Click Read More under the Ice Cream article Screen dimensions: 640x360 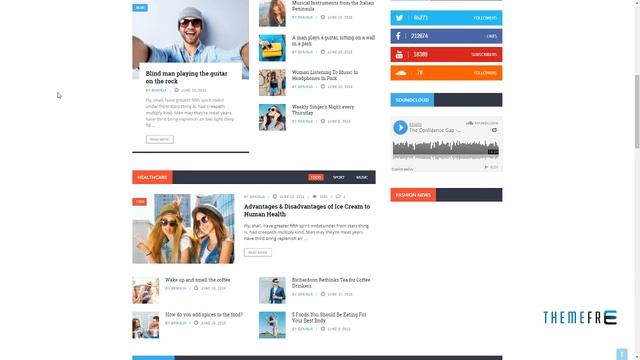tap(258, 252)
